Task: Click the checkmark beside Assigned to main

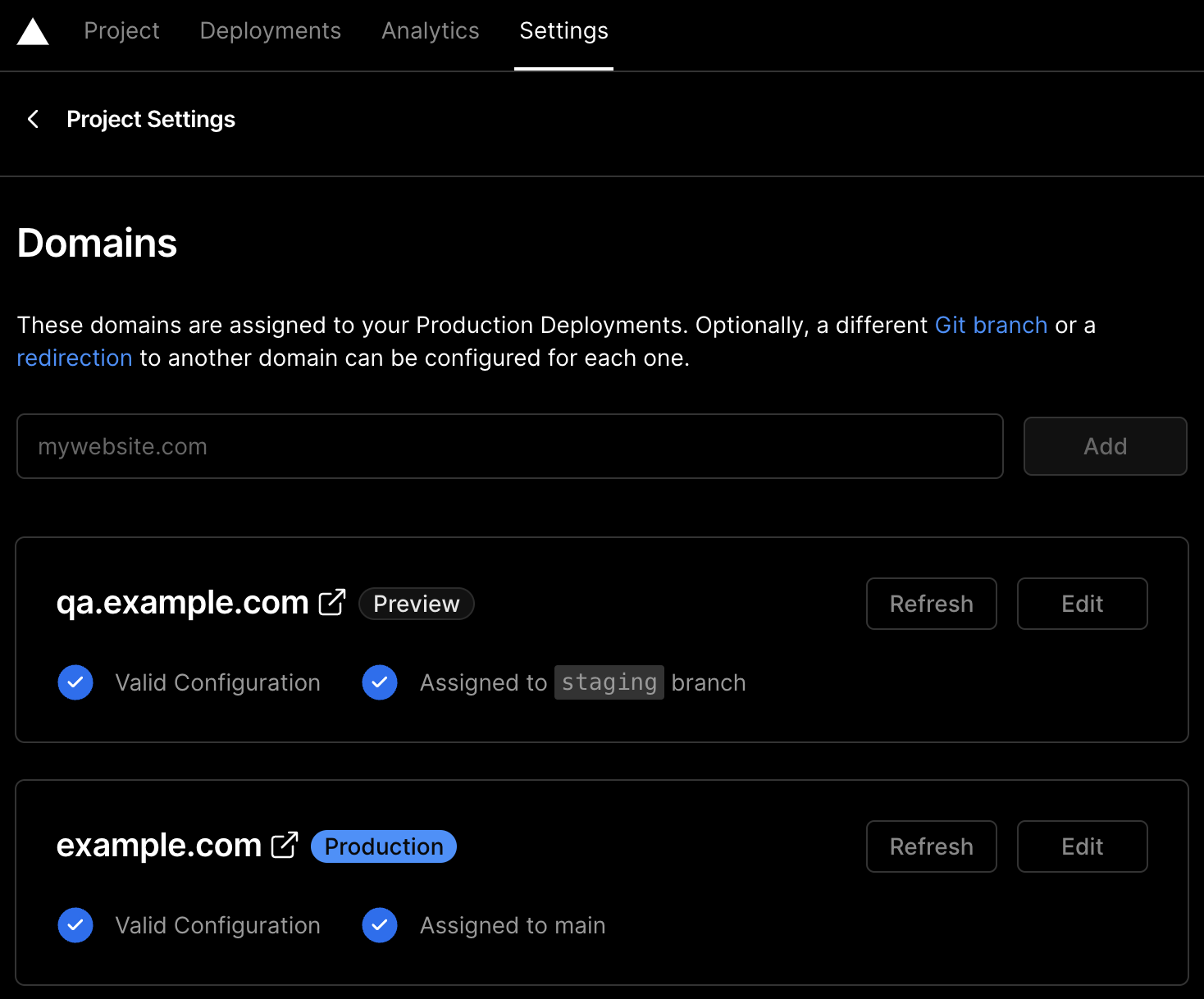Action: 379,925
